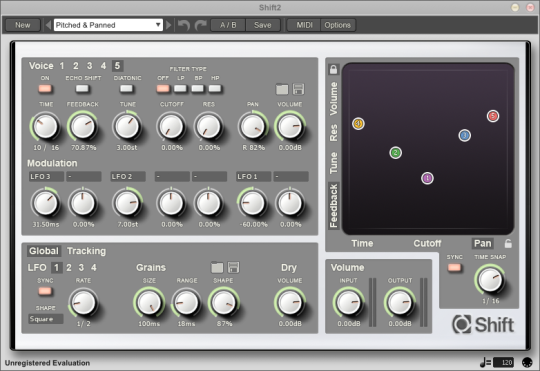Click the Grains Size knob
The image size is (540, 371).
[x=149, y=303]
